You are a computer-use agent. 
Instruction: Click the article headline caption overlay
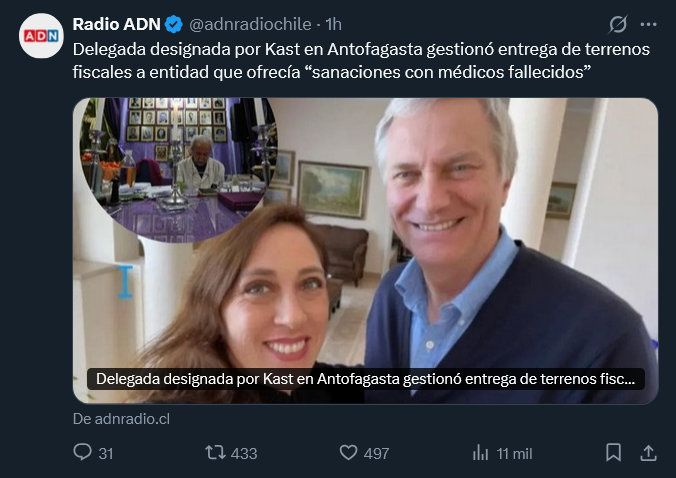(x=366, y=379)
